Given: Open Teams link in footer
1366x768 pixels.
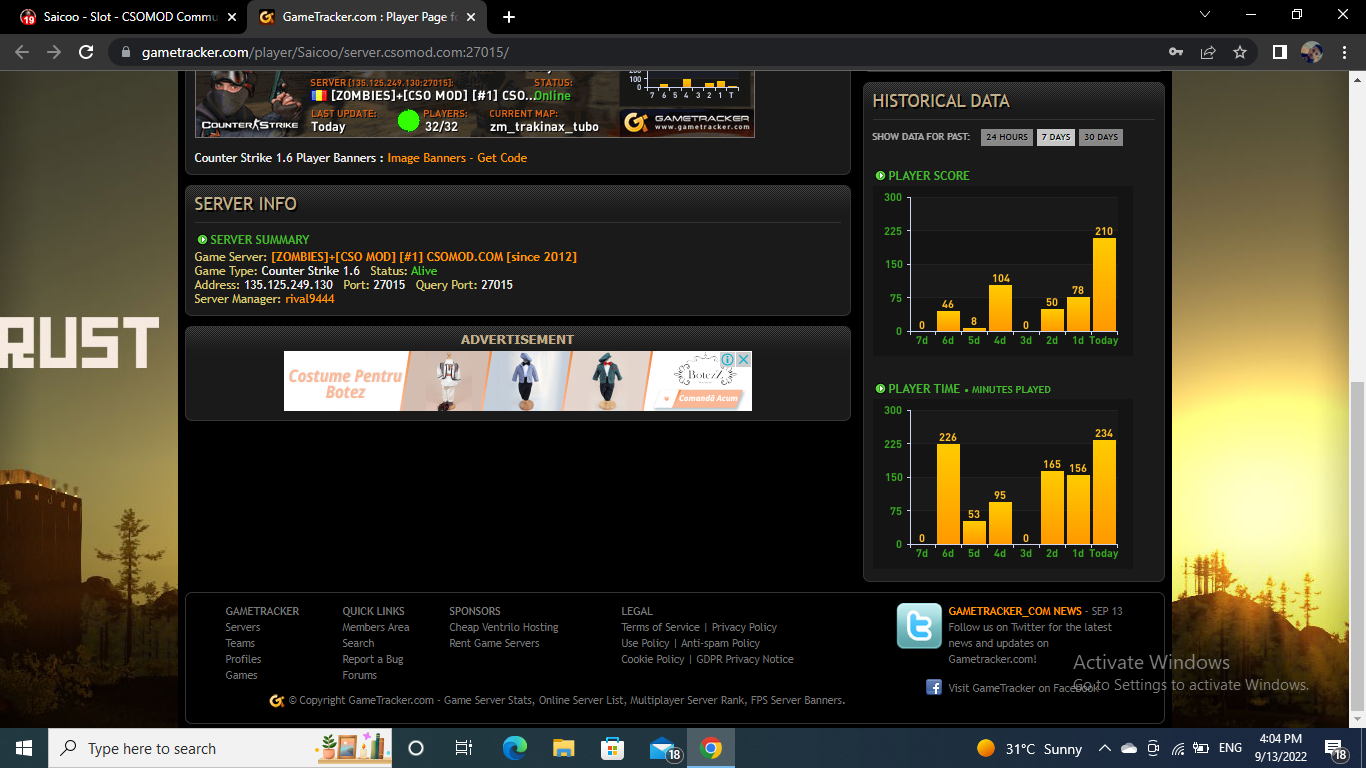Looking at the screenshot, I should (x=240, y=643).
